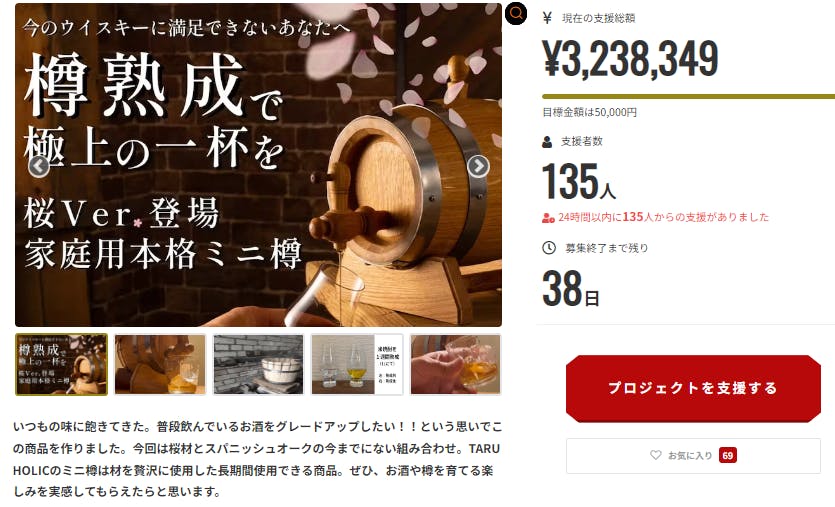Click the 24時間以内に135人 support notice
Image resolution: width=835 pixels, height=507 pixels.
coord(663,217)
